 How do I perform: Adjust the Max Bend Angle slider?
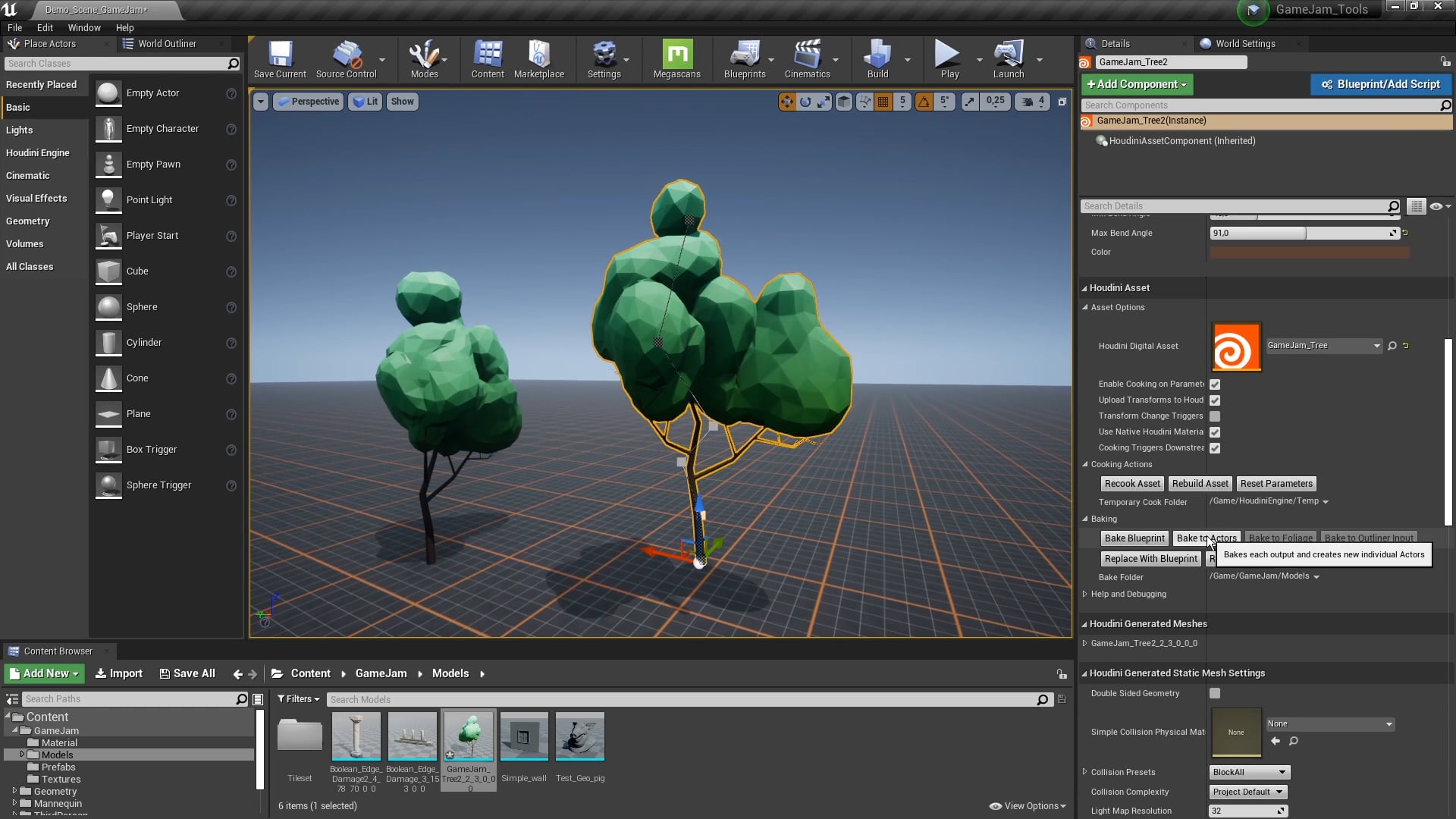pos(1304,234)
